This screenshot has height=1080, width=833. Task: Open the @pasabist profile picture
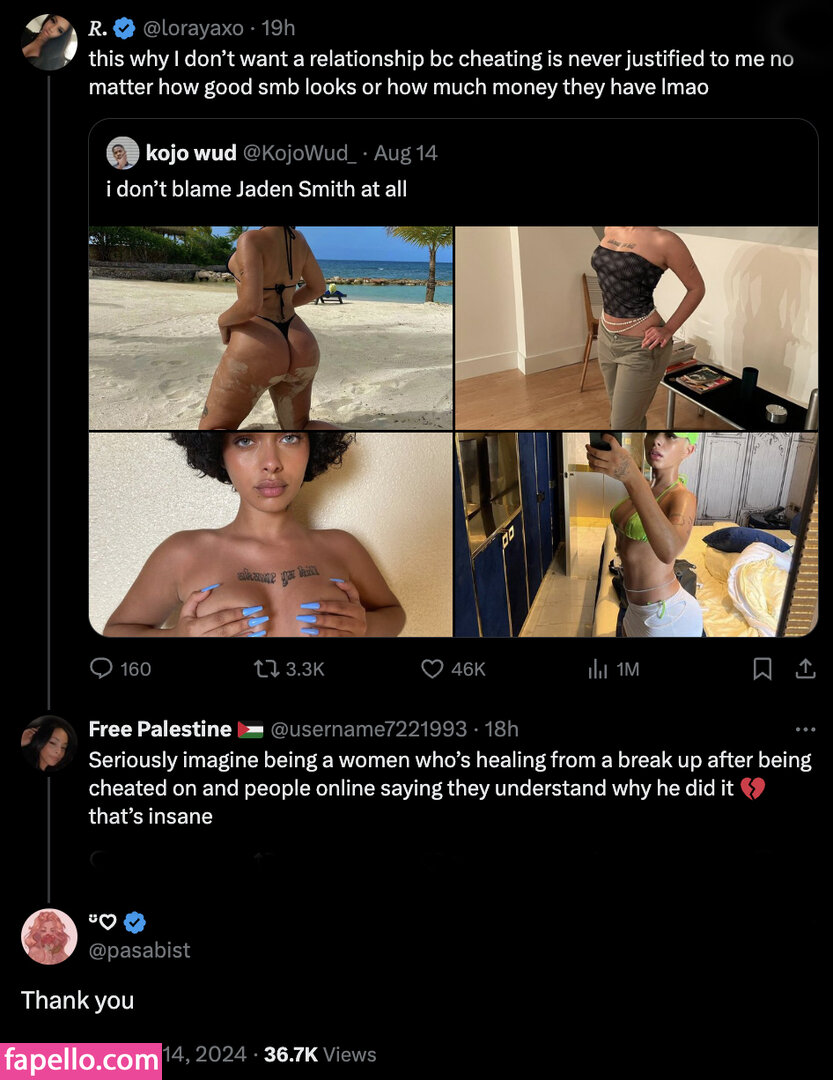click(x=49, y=936)
